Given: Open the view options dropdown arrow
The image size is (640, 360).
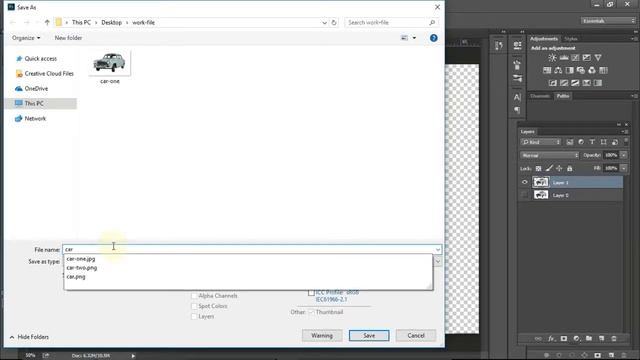Looking at the screenshot, I should 414,38.
